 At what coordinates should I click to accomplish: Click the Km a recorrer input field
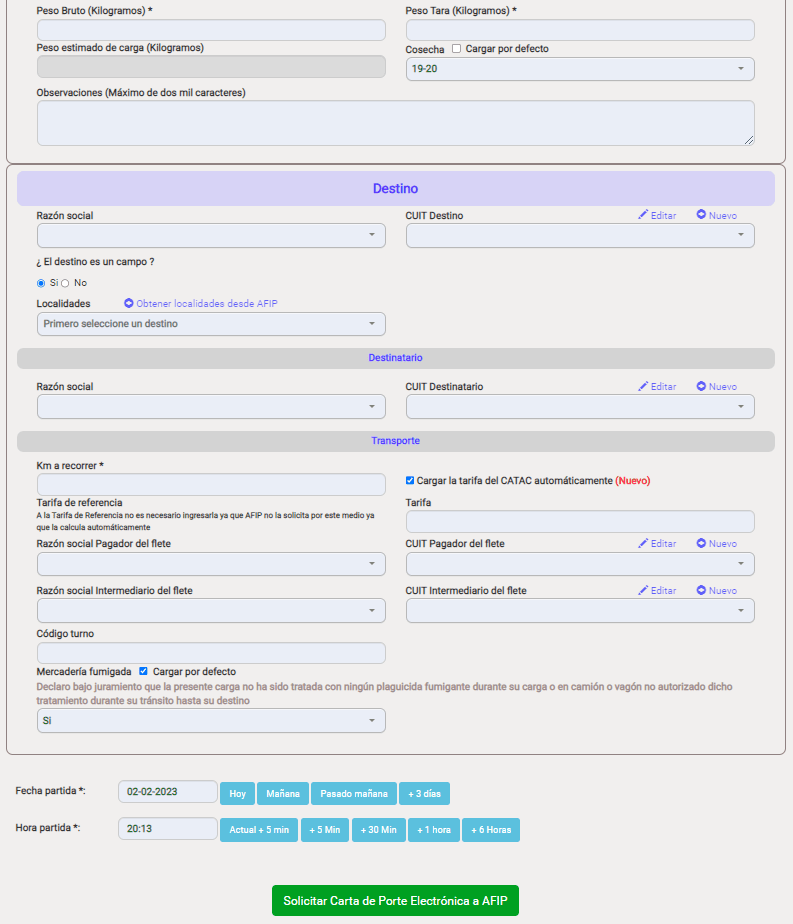point(211,484)
